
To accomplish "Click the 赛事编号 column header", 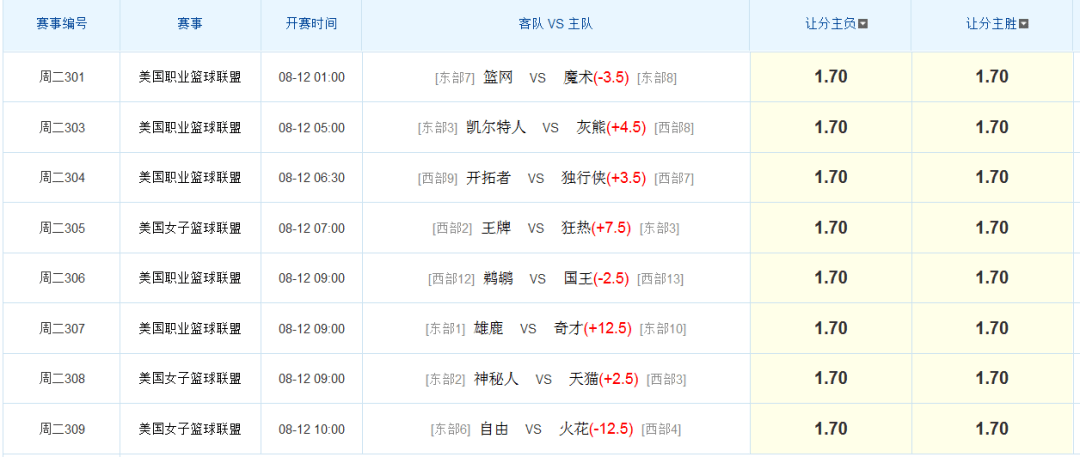I will click(62, 23).
